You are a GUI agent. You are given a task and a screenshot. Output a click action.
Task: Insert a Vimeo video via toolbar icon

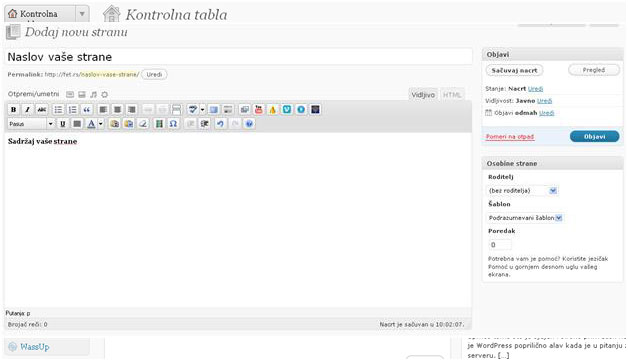tap(287, 109)
